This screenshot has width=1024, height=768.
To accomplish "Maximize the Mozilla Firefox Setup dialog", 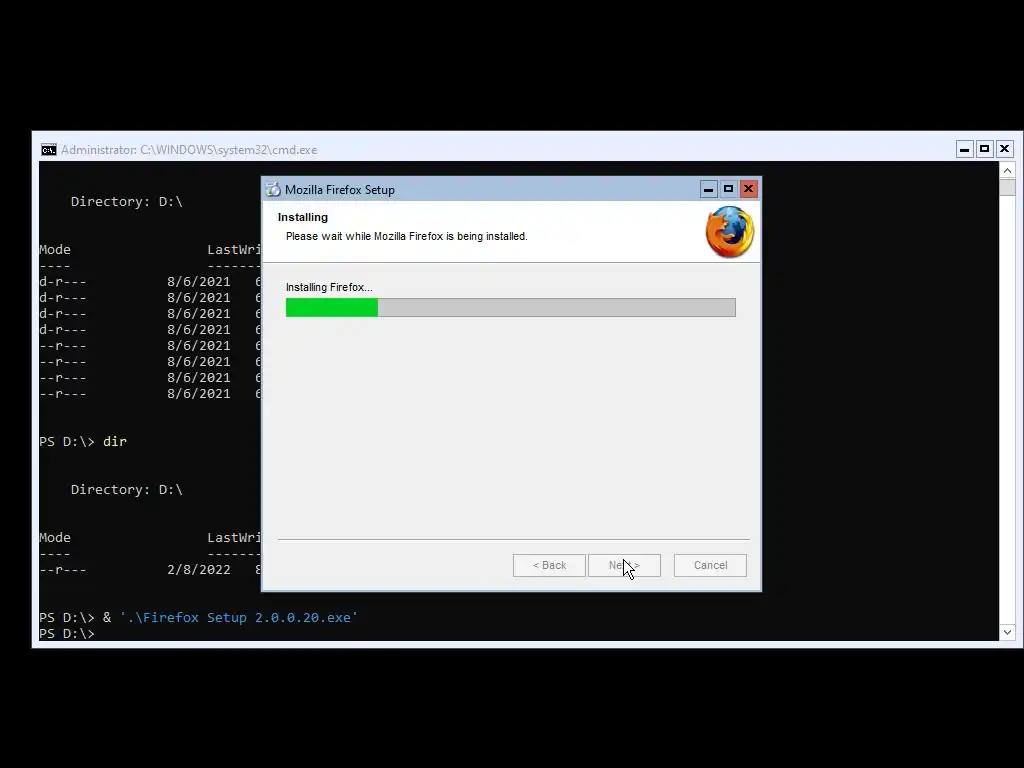I will point(728,189).
